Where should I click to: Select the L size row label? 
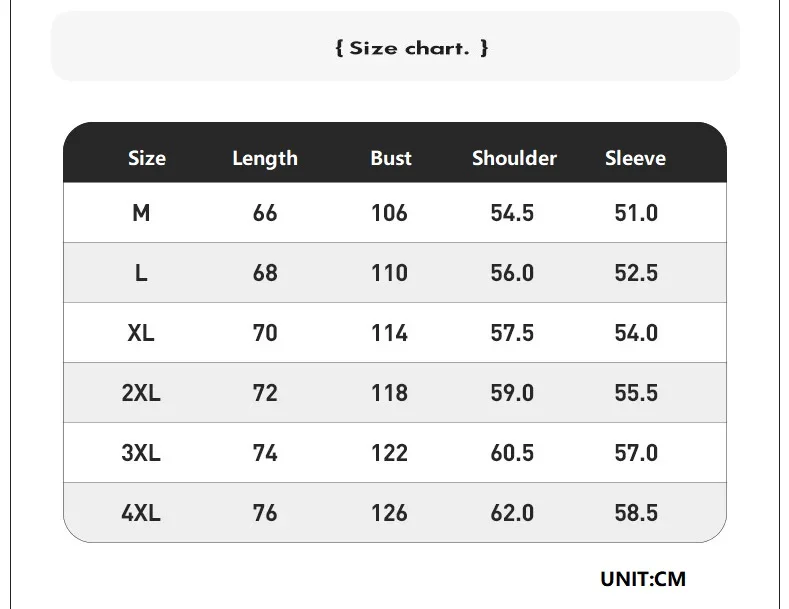pyautogui.click(x=141, y=273)
